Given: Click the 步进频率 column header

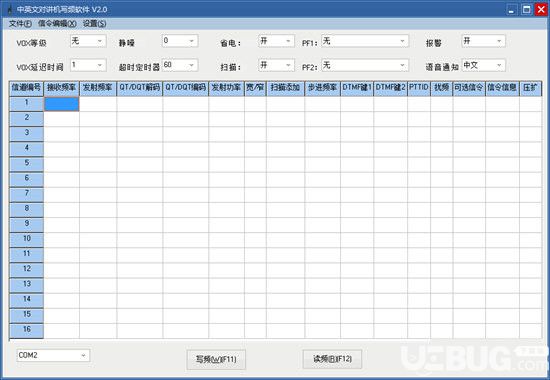Looking at the screenshot, I should (x=322, y=88).
